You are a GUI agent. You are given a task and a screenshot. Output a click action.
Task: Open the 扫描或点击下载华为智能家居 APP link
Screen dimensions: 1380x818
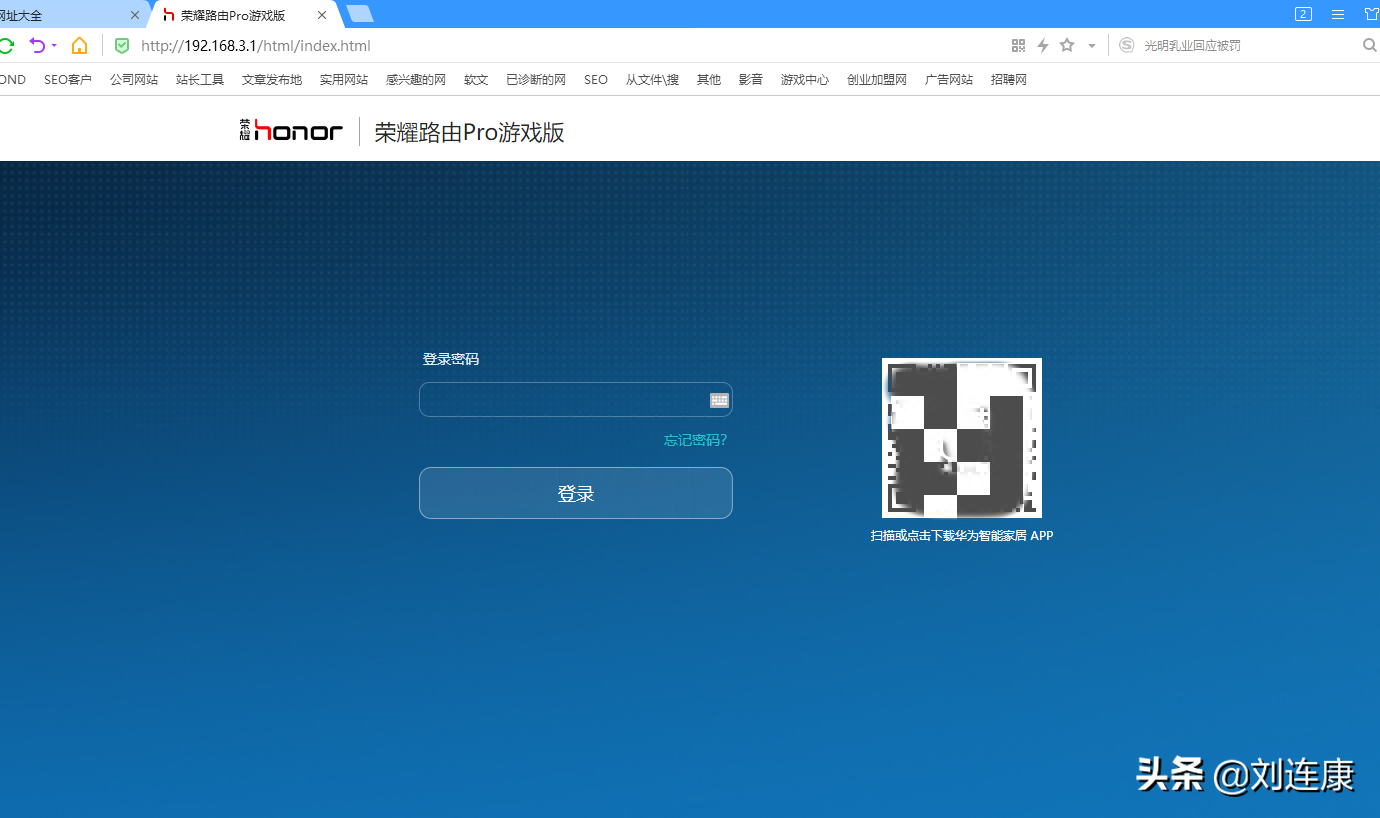coord(962,536)
